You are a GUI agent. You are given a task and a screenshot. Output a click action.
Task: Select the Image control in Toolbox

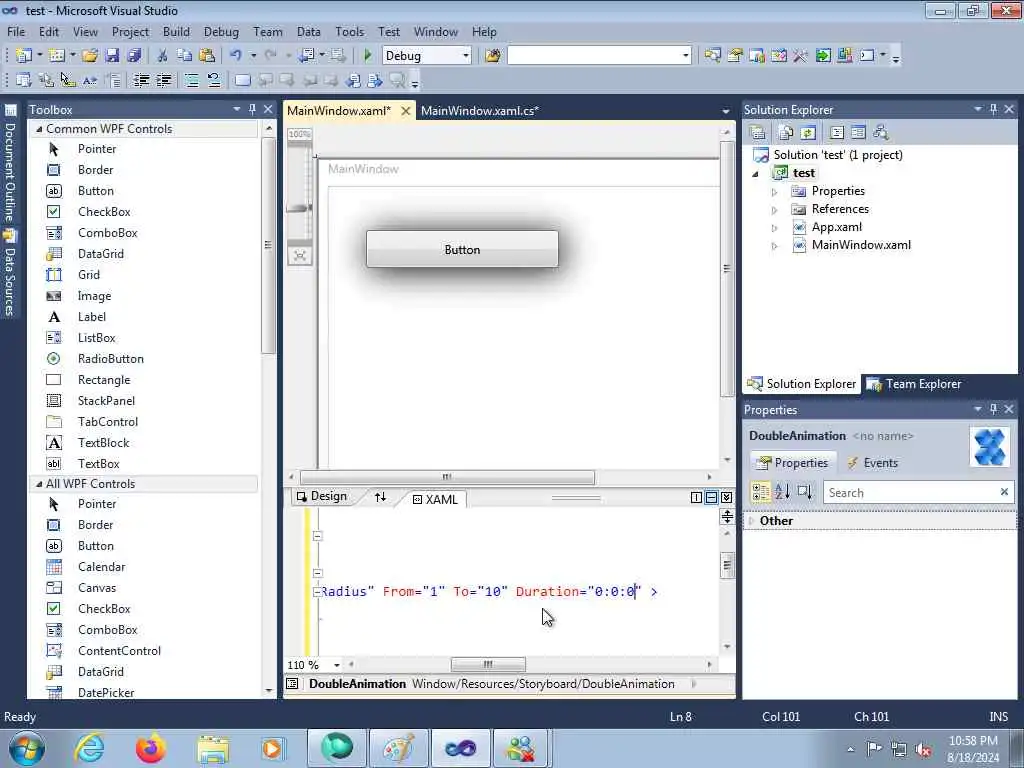[95, 296]
